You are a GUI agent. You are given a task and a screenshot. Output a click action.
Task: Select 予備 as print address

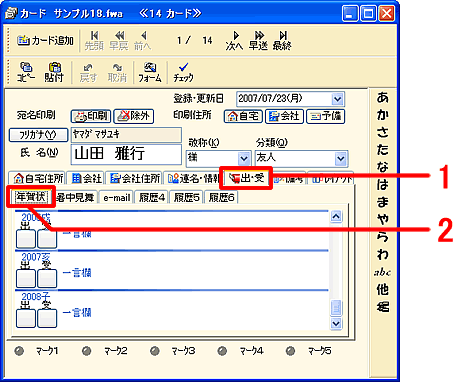(x=325, y=116)
